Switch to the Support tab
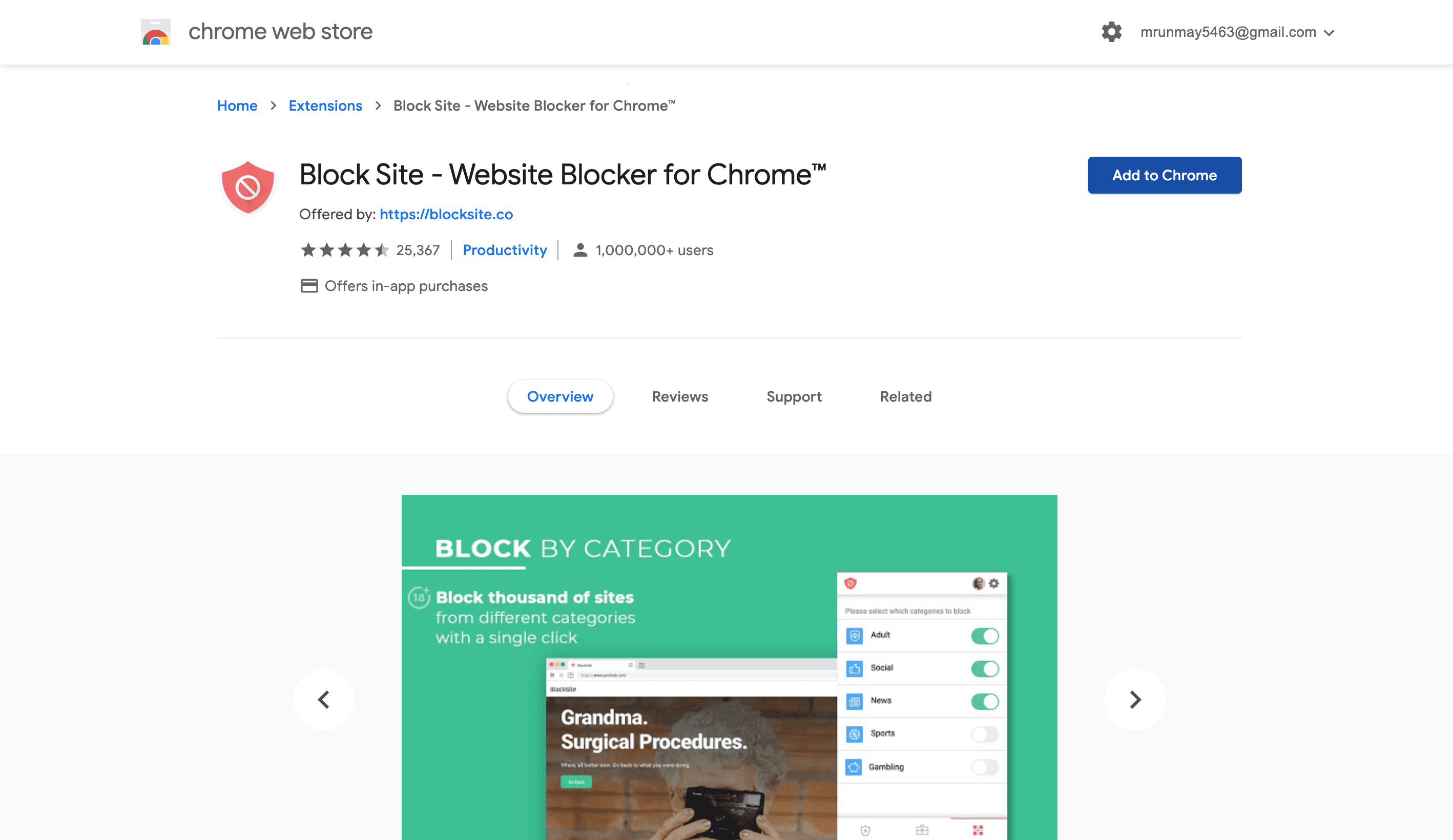 [794, 396]
